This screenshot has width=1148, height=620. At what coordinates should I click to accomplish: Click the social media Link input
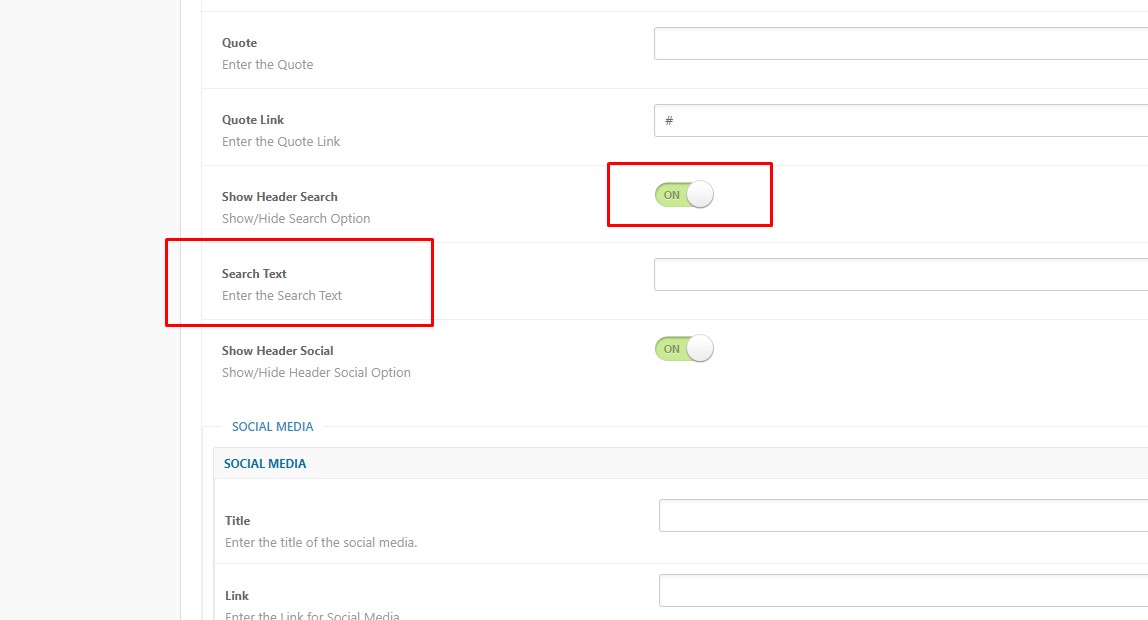(902, 591)
